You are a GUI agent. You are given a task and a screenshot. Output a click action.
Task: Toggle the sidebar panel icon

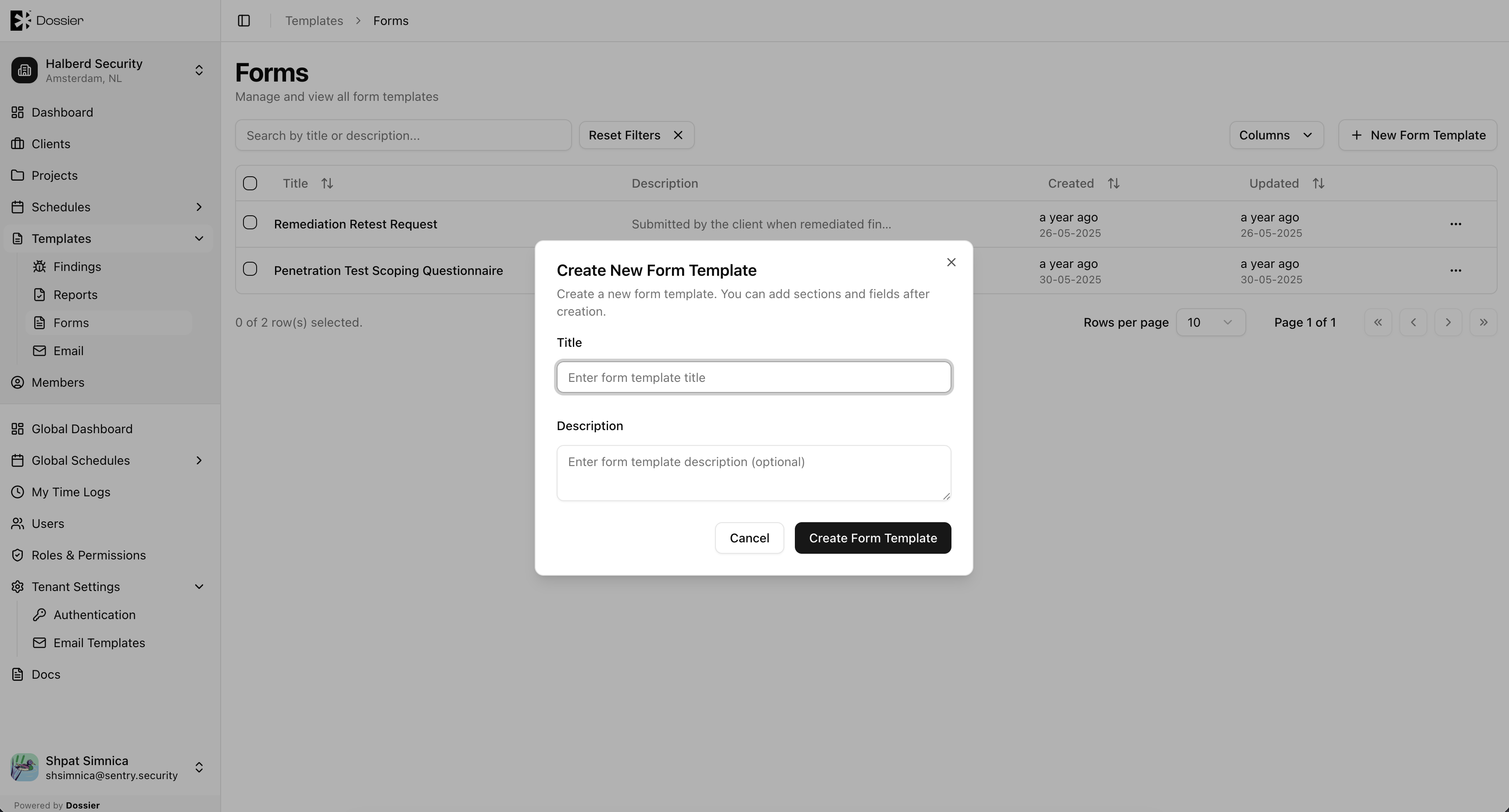244,21
